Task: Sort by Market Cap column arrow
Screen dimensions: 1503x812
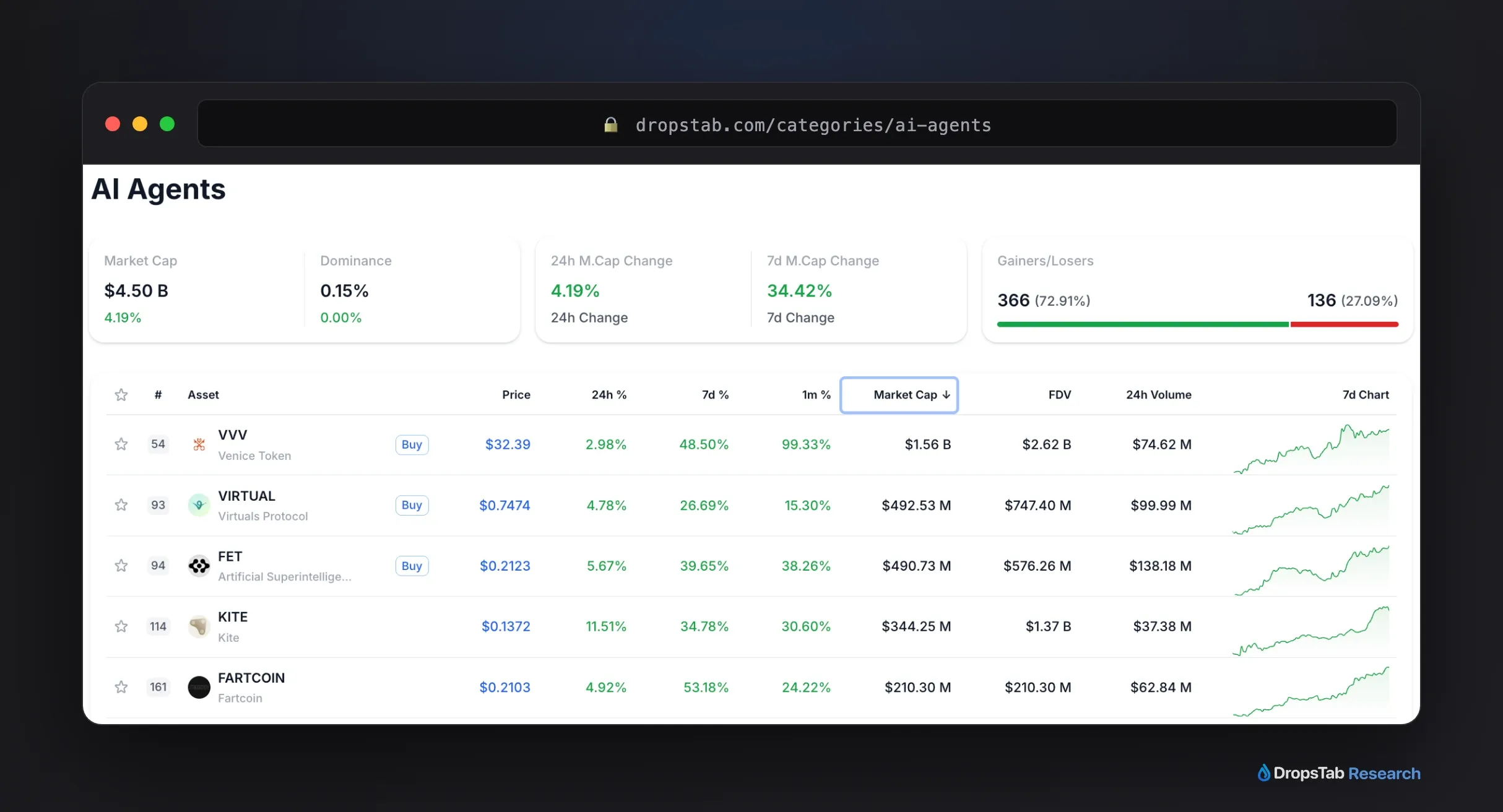Action: click(946, 395)
